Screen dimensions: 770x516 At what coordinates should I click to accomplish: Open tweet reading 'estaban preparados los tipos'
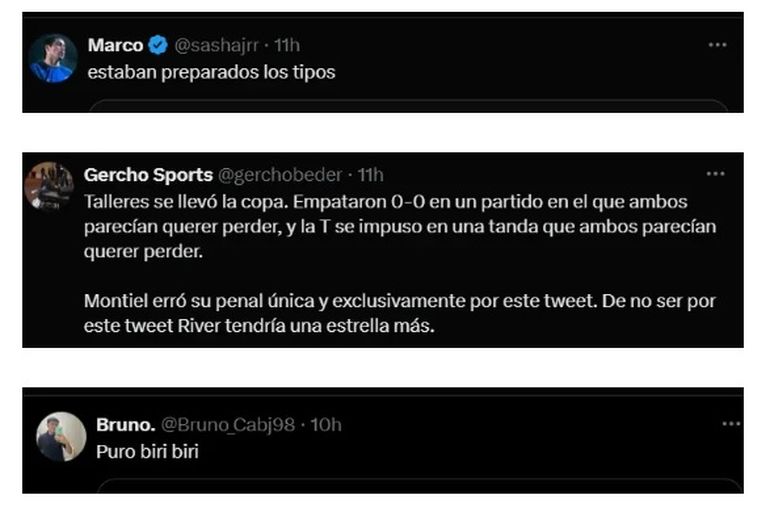[211, 72]
